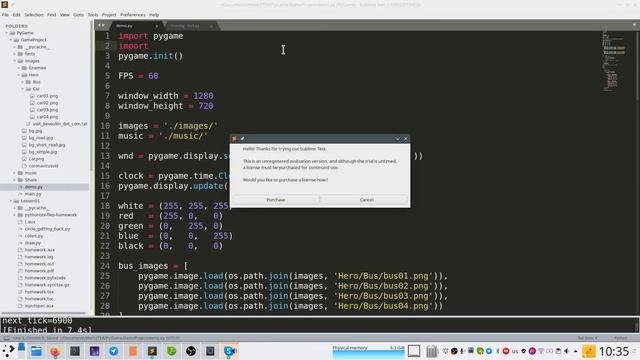This screenshot has height=360, width=640.
Task: Click the tab navigation arrows
Action: 101,25
